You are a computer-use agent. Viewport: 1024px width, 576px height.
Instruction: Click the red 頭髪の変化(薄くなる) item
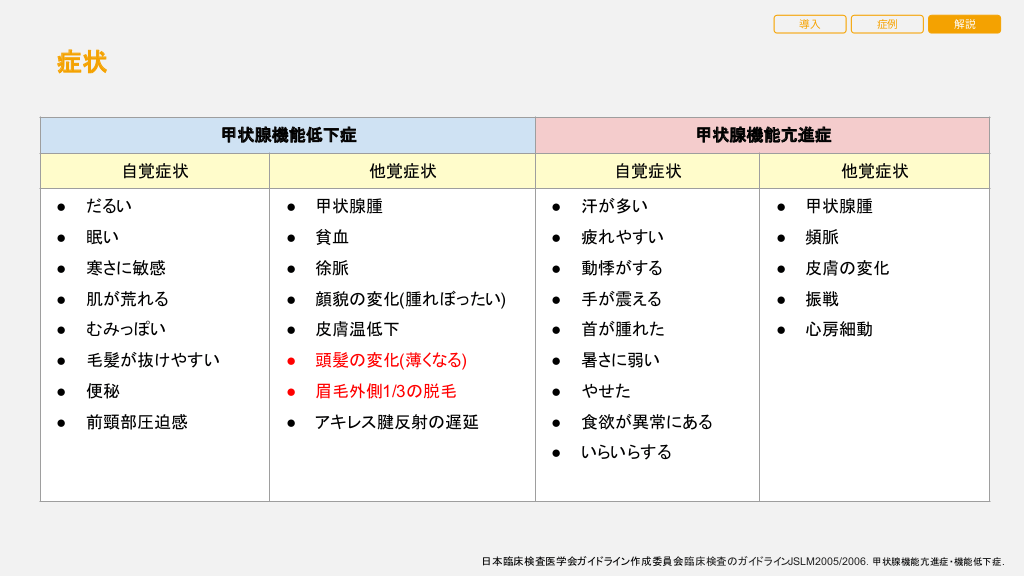pos(391,360)
